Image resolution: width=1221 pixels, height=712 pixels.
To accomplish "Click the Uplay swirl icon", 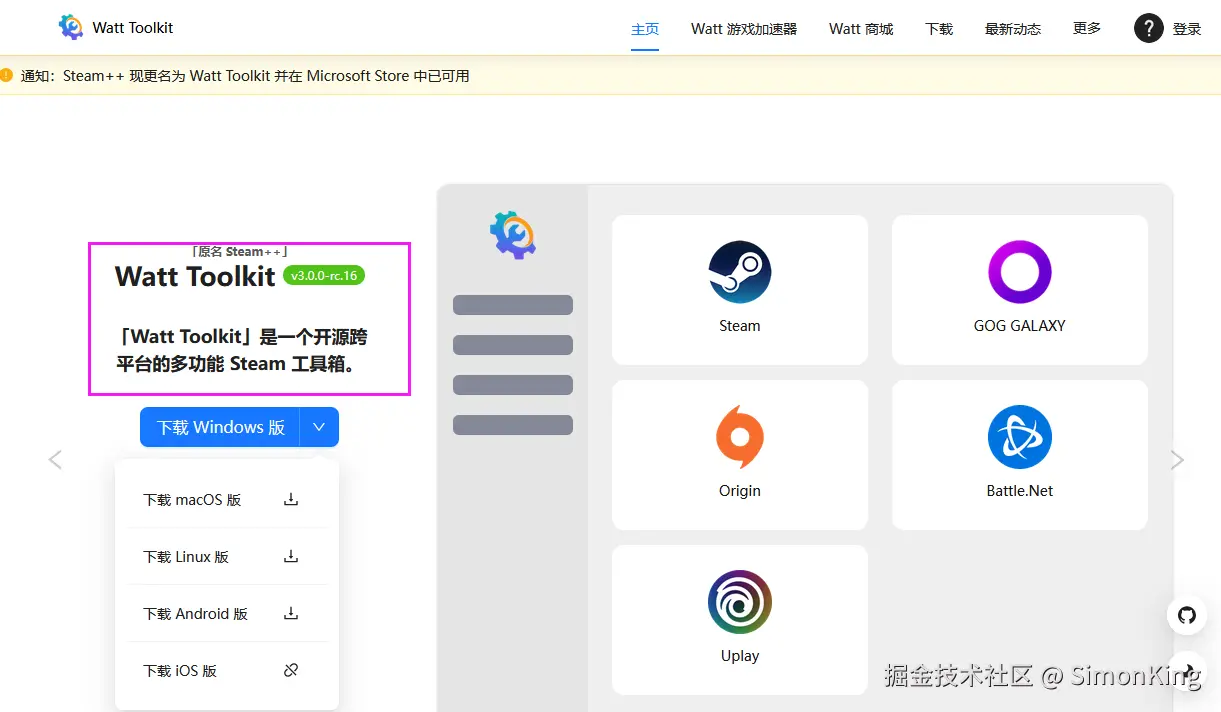I will tap(740, 602).
